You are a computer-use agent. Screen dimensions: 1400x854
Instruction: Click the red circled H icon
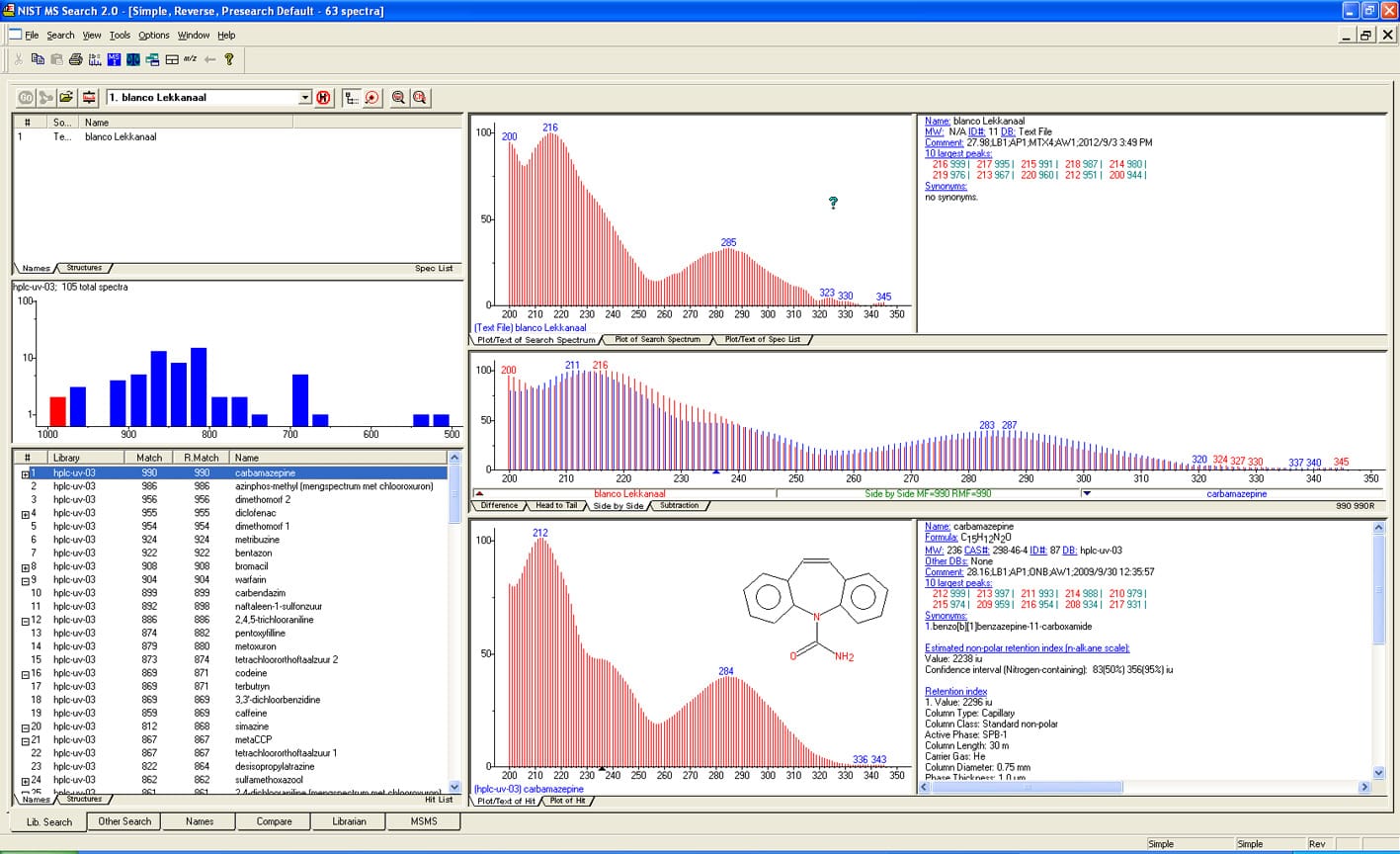pyautogui.click(x=323, y=97)
